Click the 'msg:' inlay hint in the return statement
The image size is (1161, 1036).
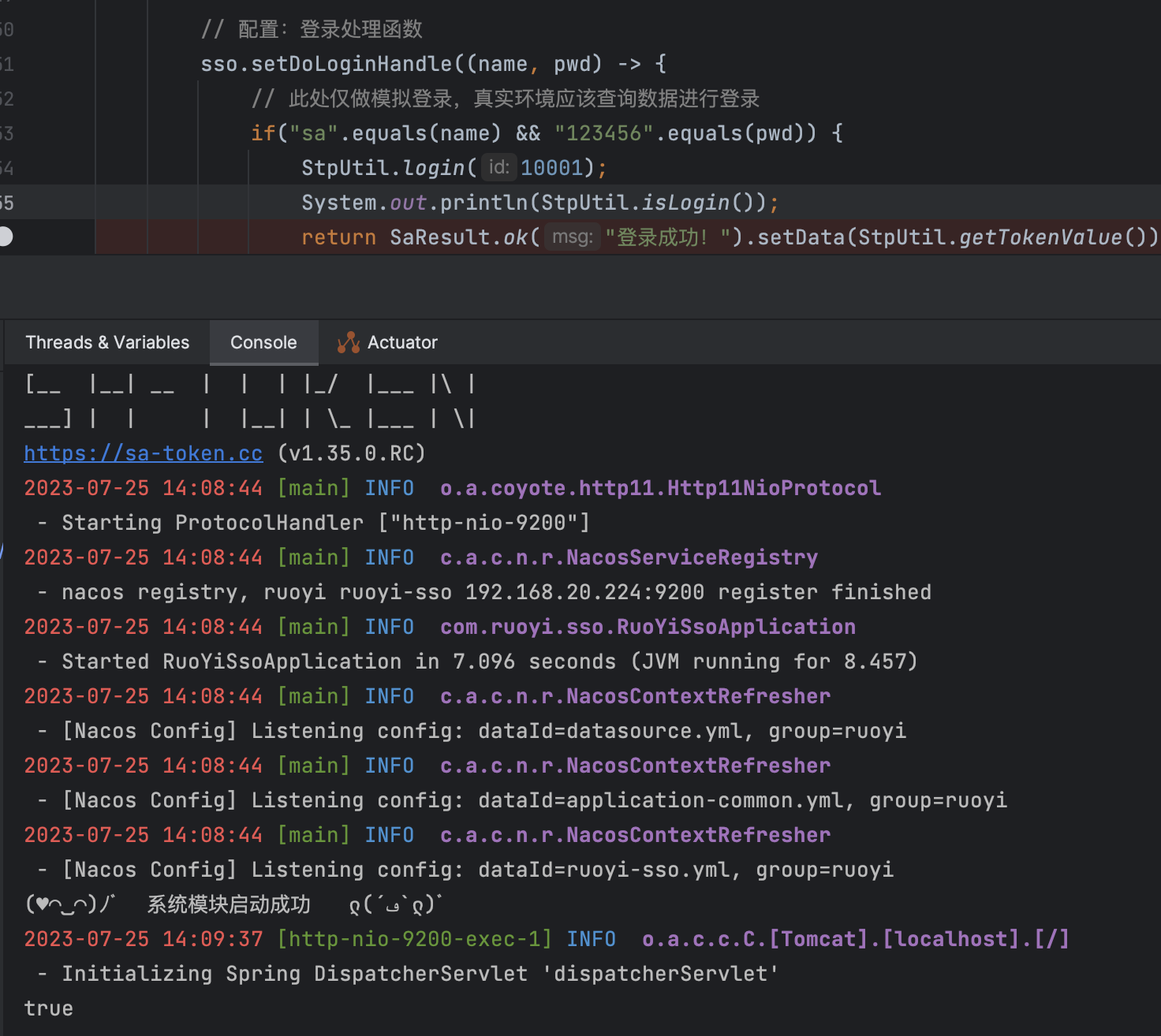coord(572,237)
